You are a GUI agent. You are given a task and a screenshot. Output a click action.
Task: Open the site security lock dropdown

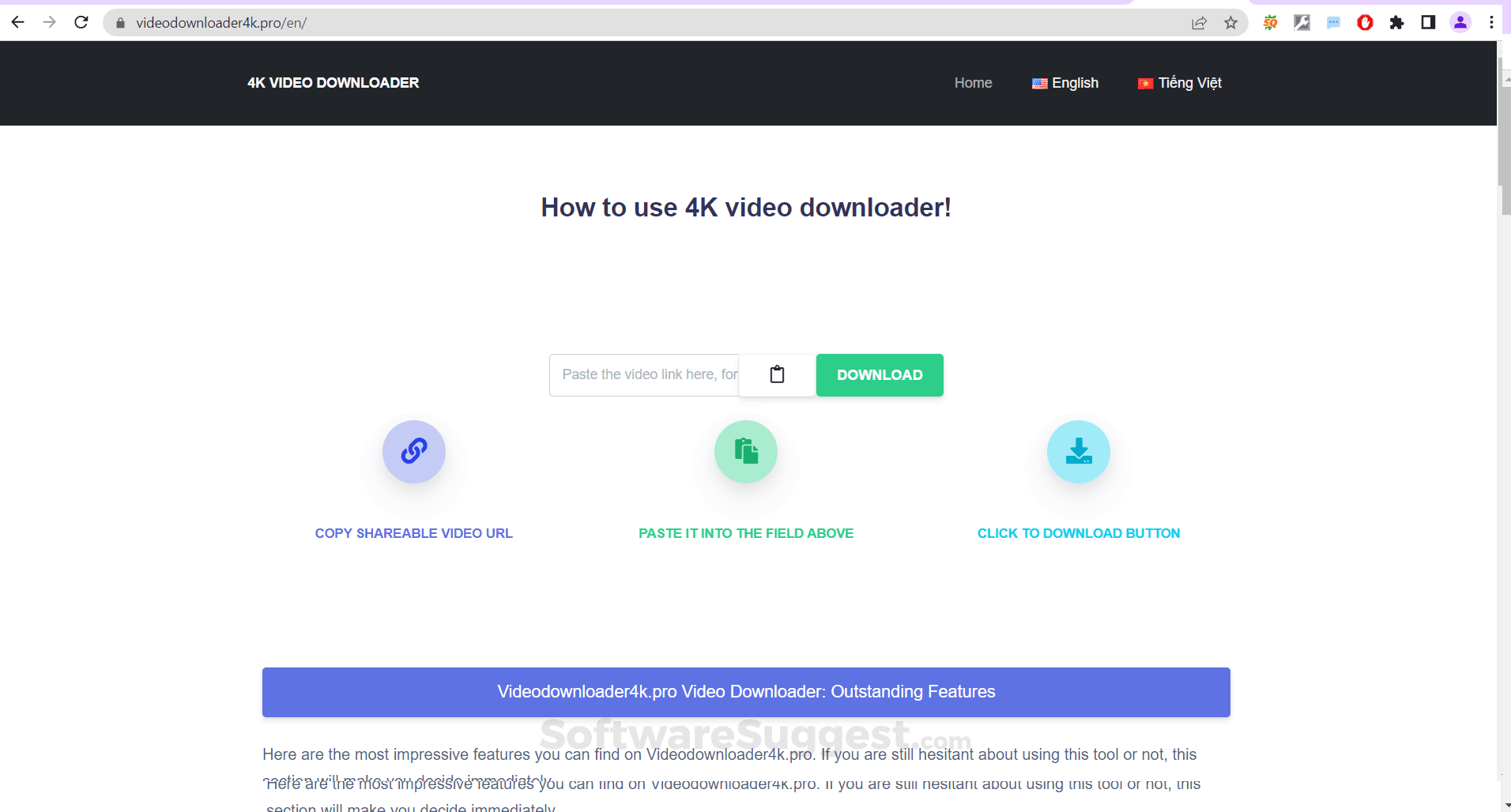[120, 22]
